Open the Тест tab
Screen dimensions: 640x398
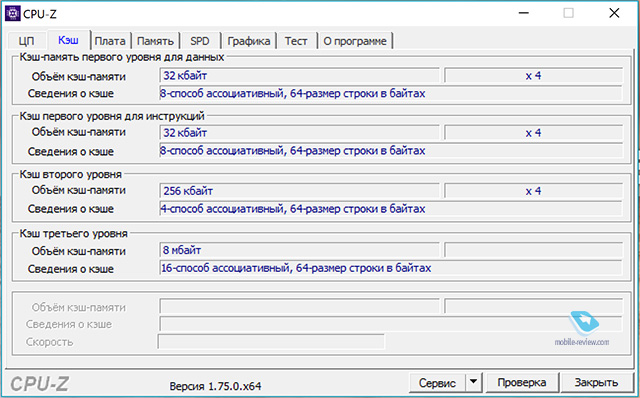click(x=296, y=41)
